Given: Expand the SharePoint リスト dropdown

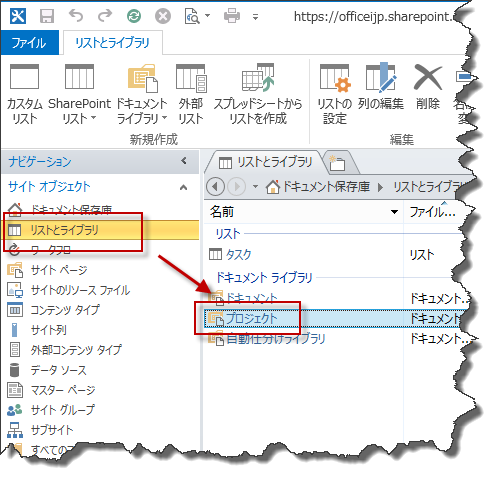Looking at the screenshot, I should (x=79, y=94).
